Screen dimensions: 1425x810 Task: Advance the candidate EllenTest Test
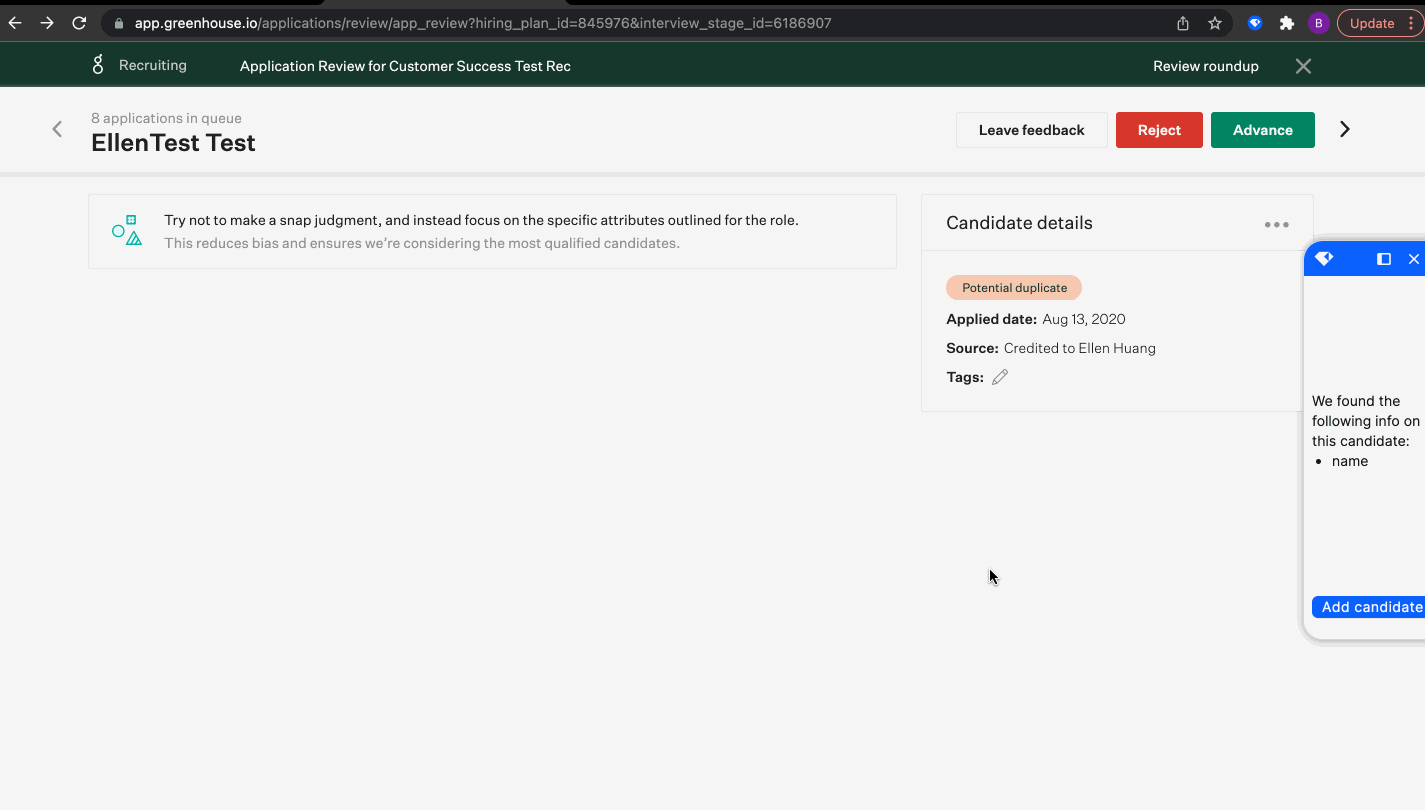tap(1262, 129)
